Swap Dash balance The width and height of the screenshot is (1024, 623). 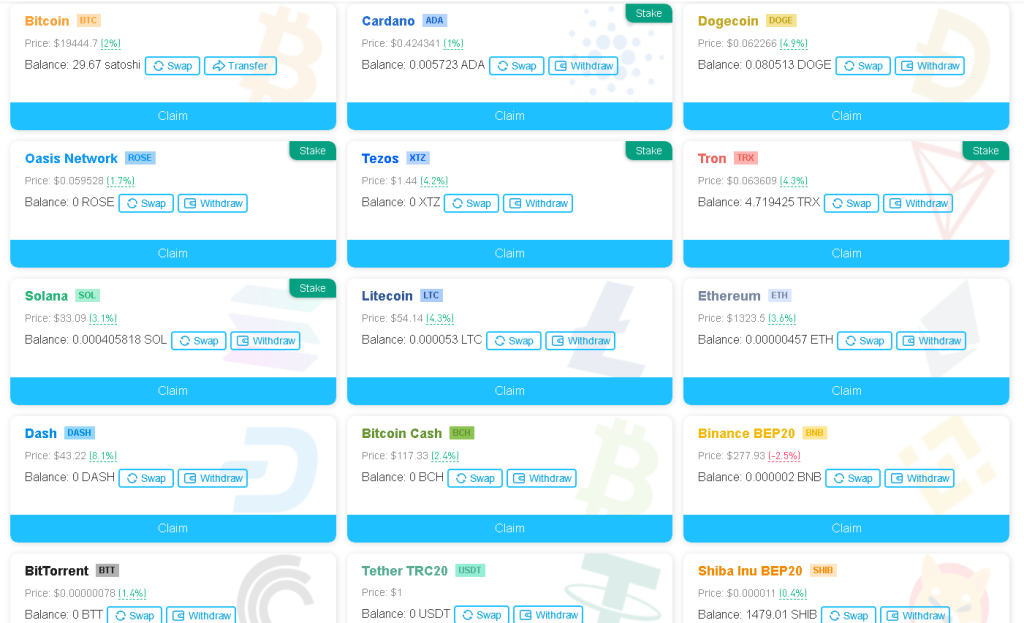coord(146,478)
